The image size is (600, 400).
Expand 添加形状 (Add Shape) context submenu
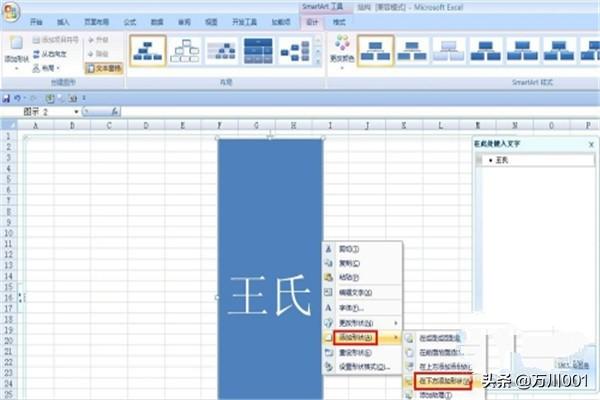point(362,338)
